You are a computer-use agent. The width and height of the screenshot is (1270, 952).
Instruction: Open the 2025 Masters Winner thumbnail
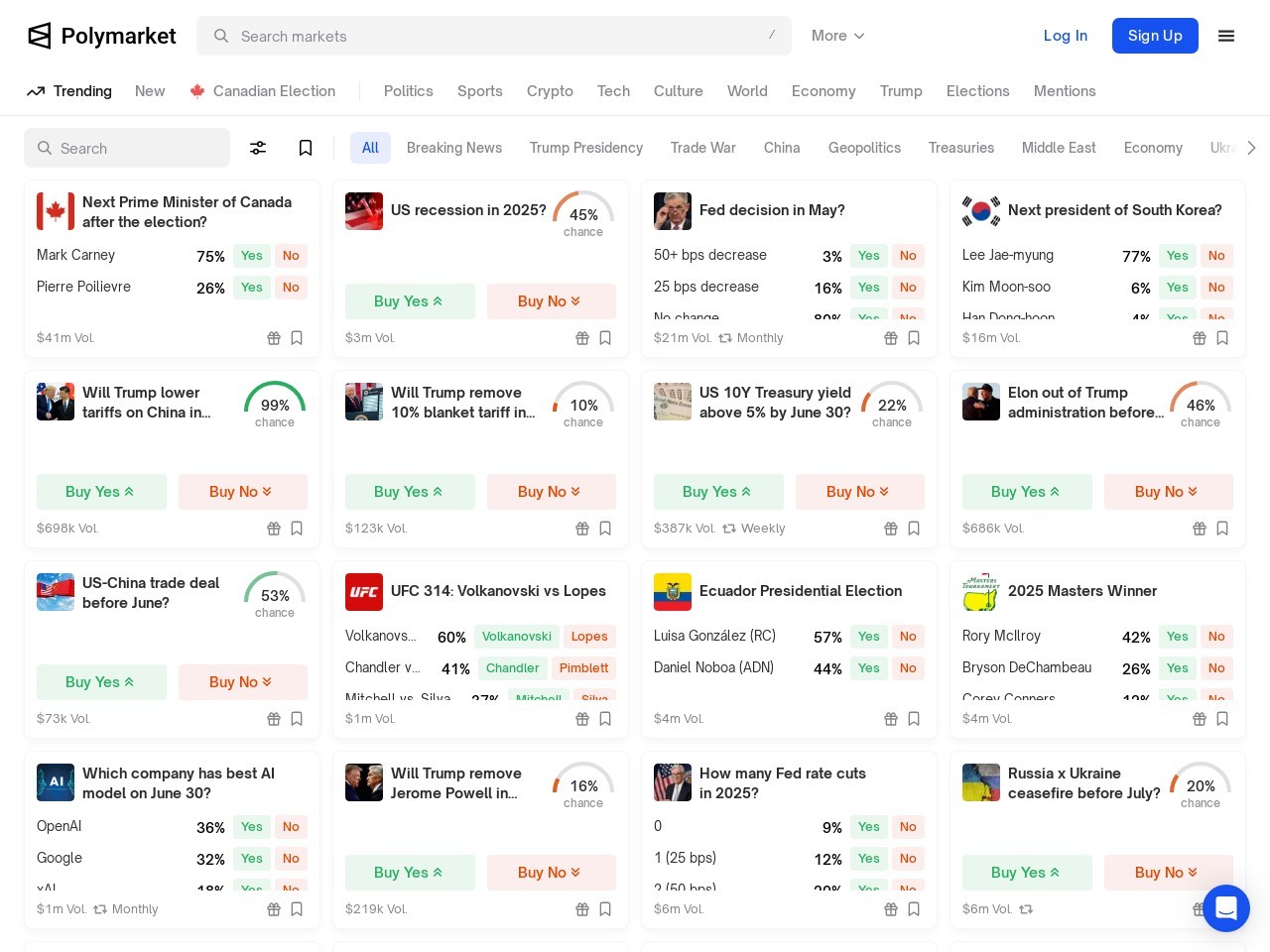point(981,592)
